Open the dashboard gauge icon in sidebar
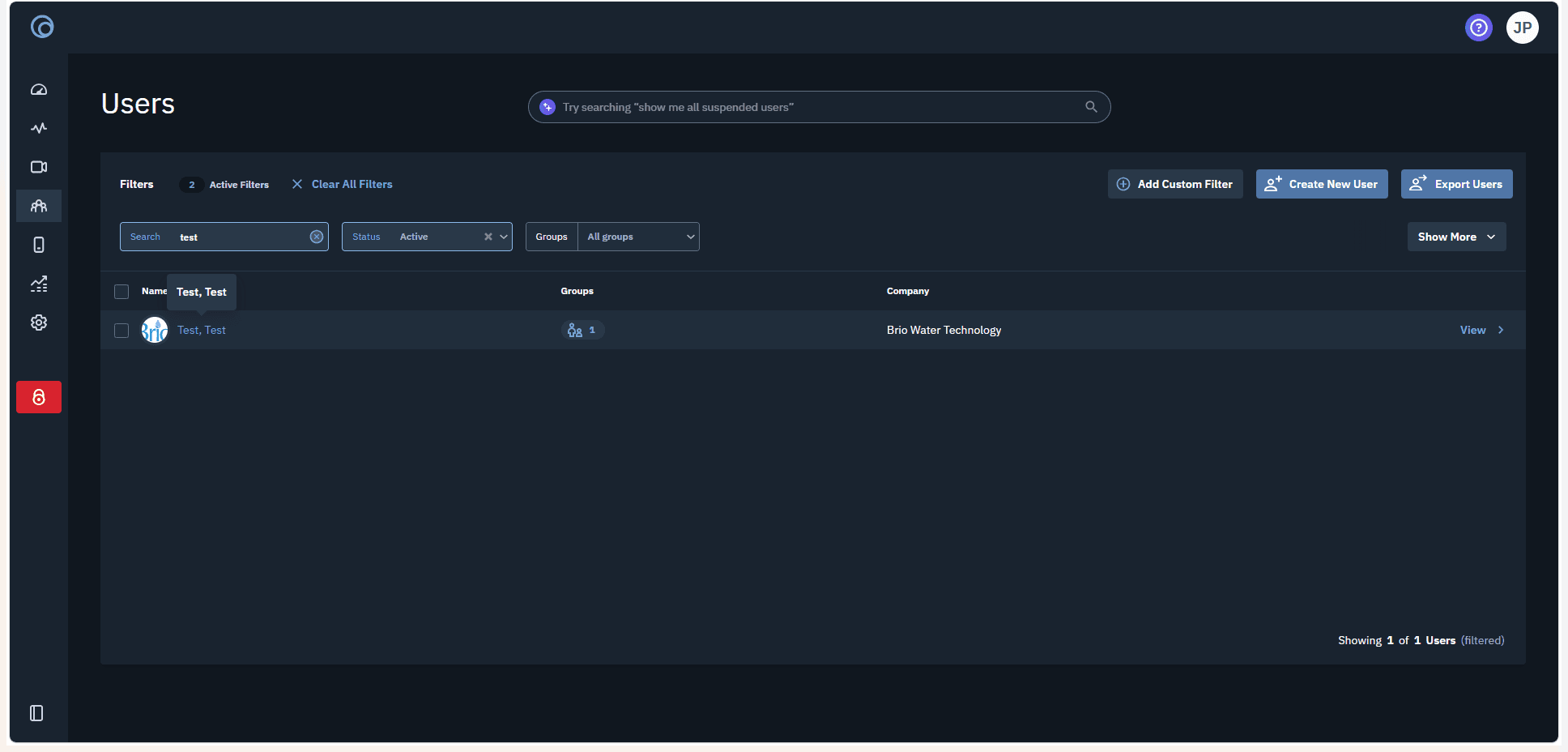 pyautogui.click(x=39, y=89)
